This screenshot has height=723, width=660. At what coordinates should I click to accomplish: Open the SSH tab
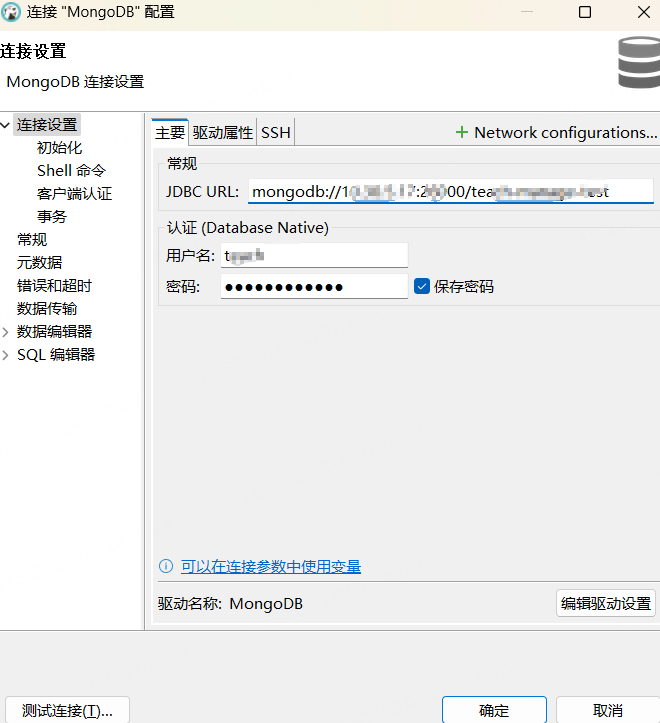276,133
